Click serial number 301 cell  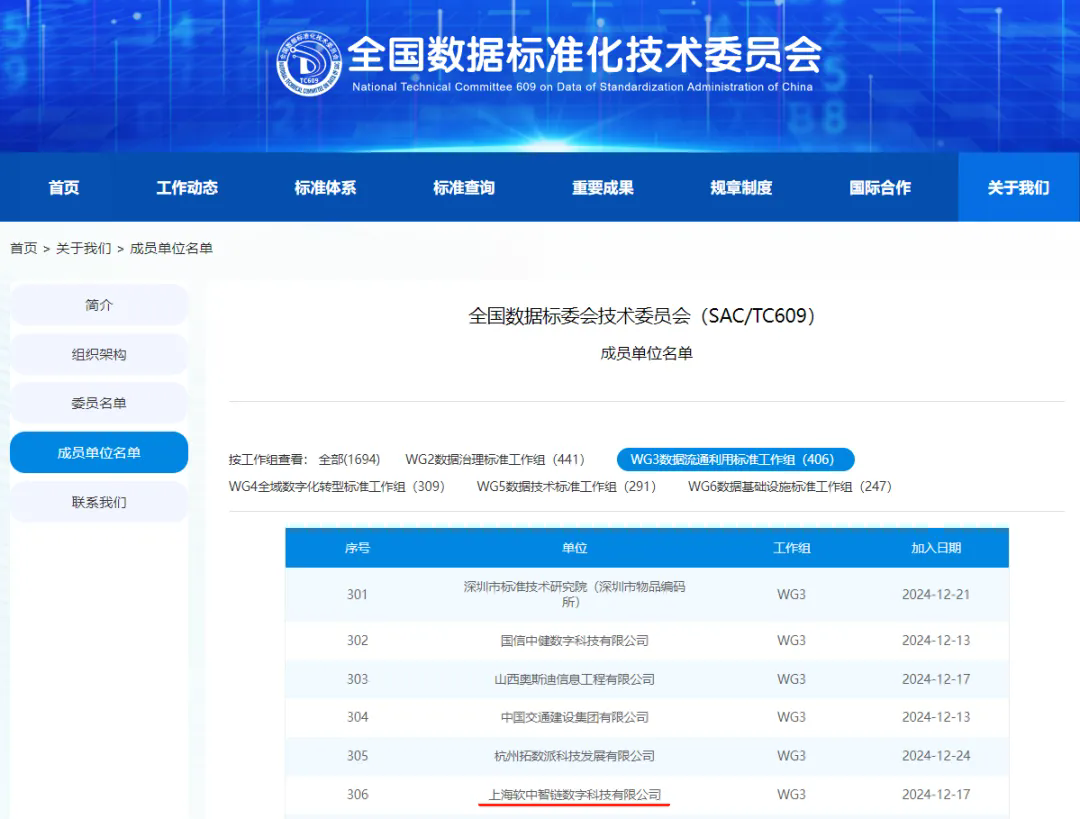[357, 594]
